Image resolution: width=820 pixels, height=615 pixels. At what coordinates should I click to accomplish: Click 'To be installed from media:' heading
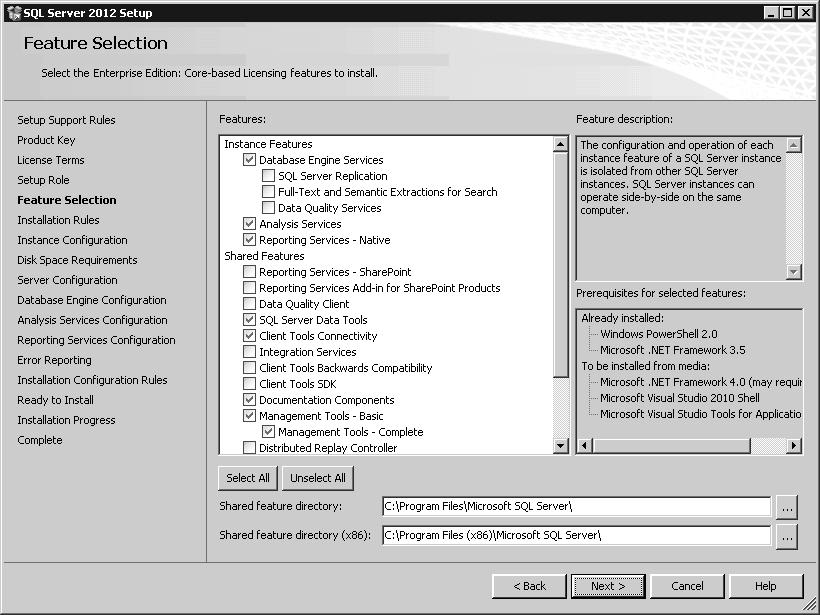coord(645,366)
